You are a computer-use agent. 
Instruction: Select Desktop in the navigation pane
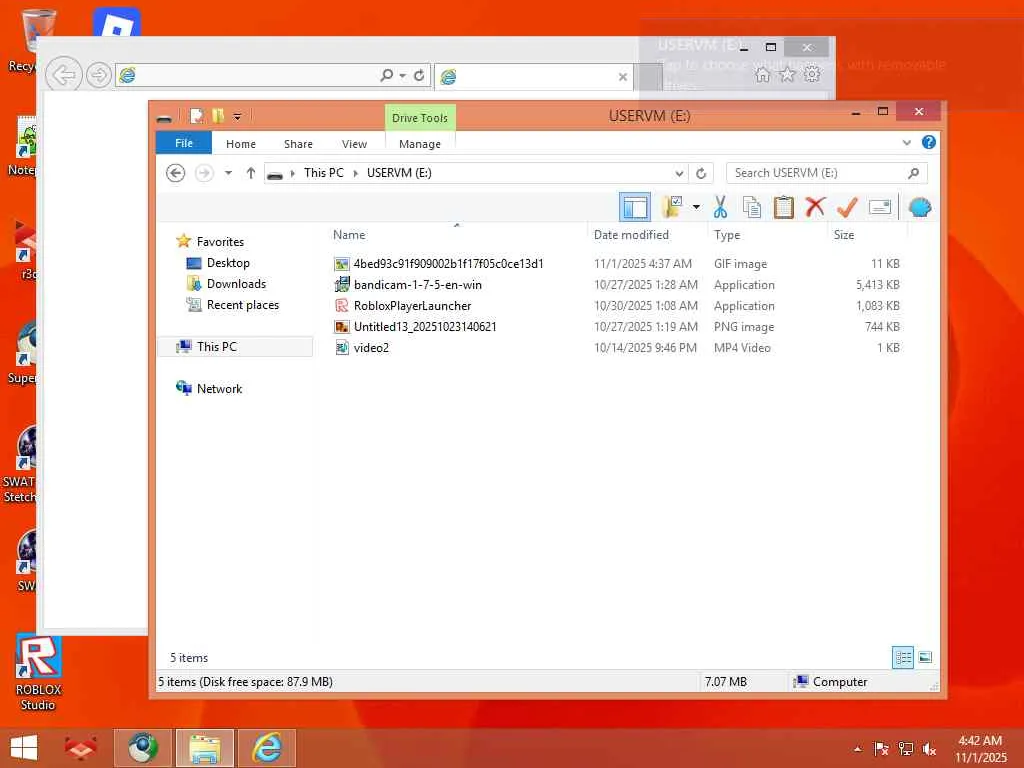click(x=227, y=263)
